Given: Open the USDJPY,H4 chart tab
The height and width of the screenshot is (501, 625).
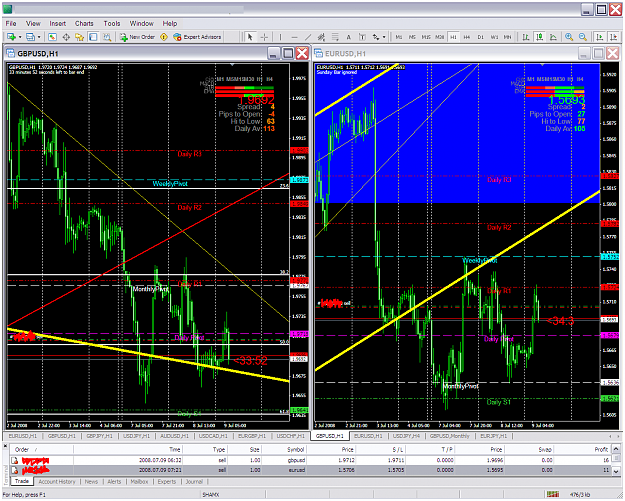Looking at the screenshot, I should pyautogui.click(x=406, y=436).
